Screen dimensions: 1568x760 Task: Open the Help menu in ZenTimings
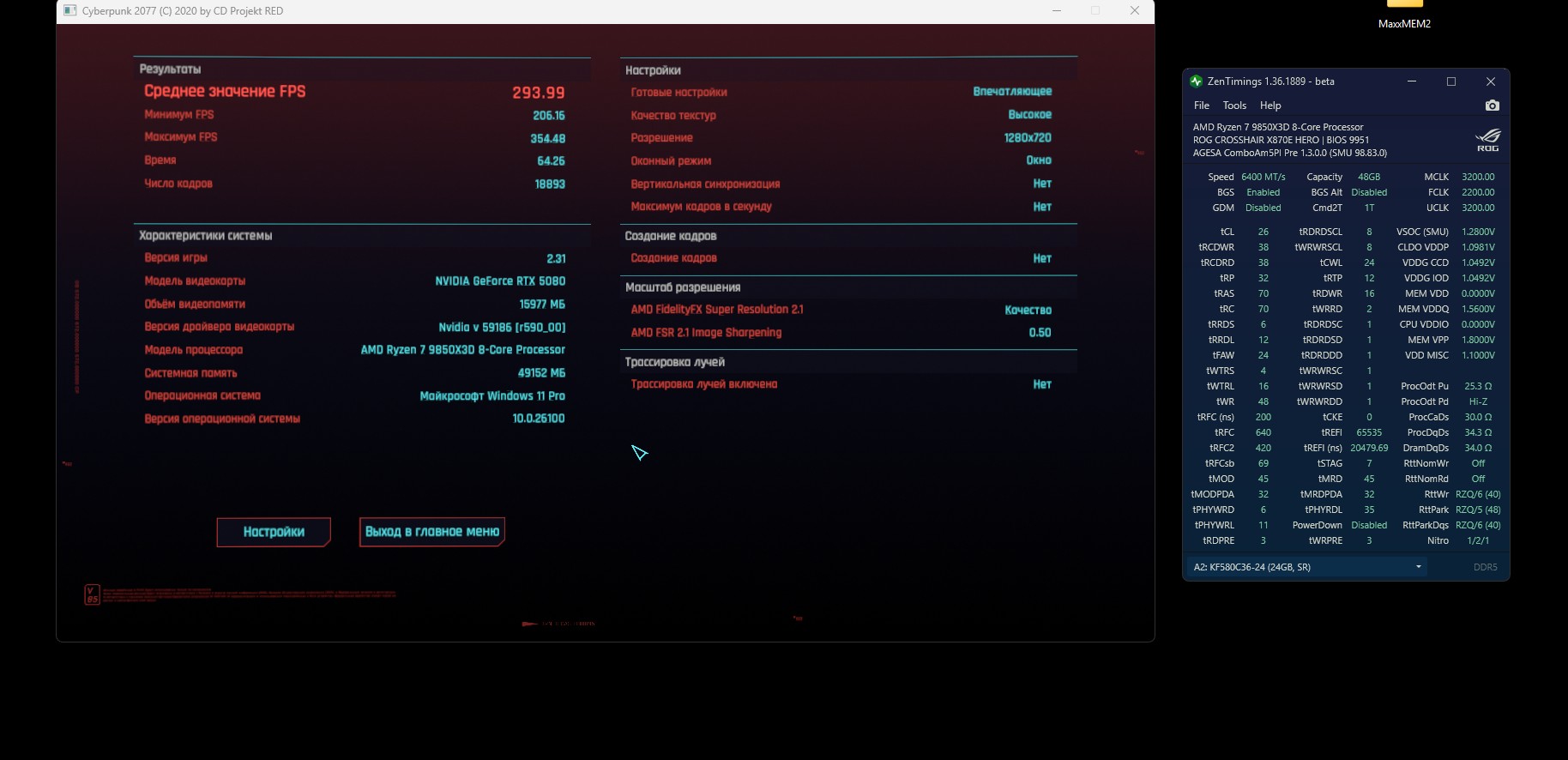tap(1270, 106)
